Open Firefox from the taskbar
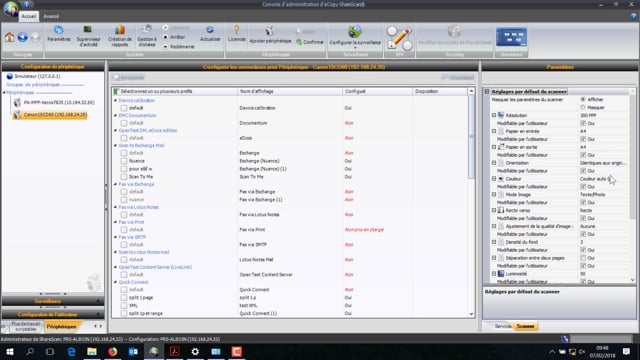This screenshot has width=640, height=360. pyautogui.click(x=113, y=351)
